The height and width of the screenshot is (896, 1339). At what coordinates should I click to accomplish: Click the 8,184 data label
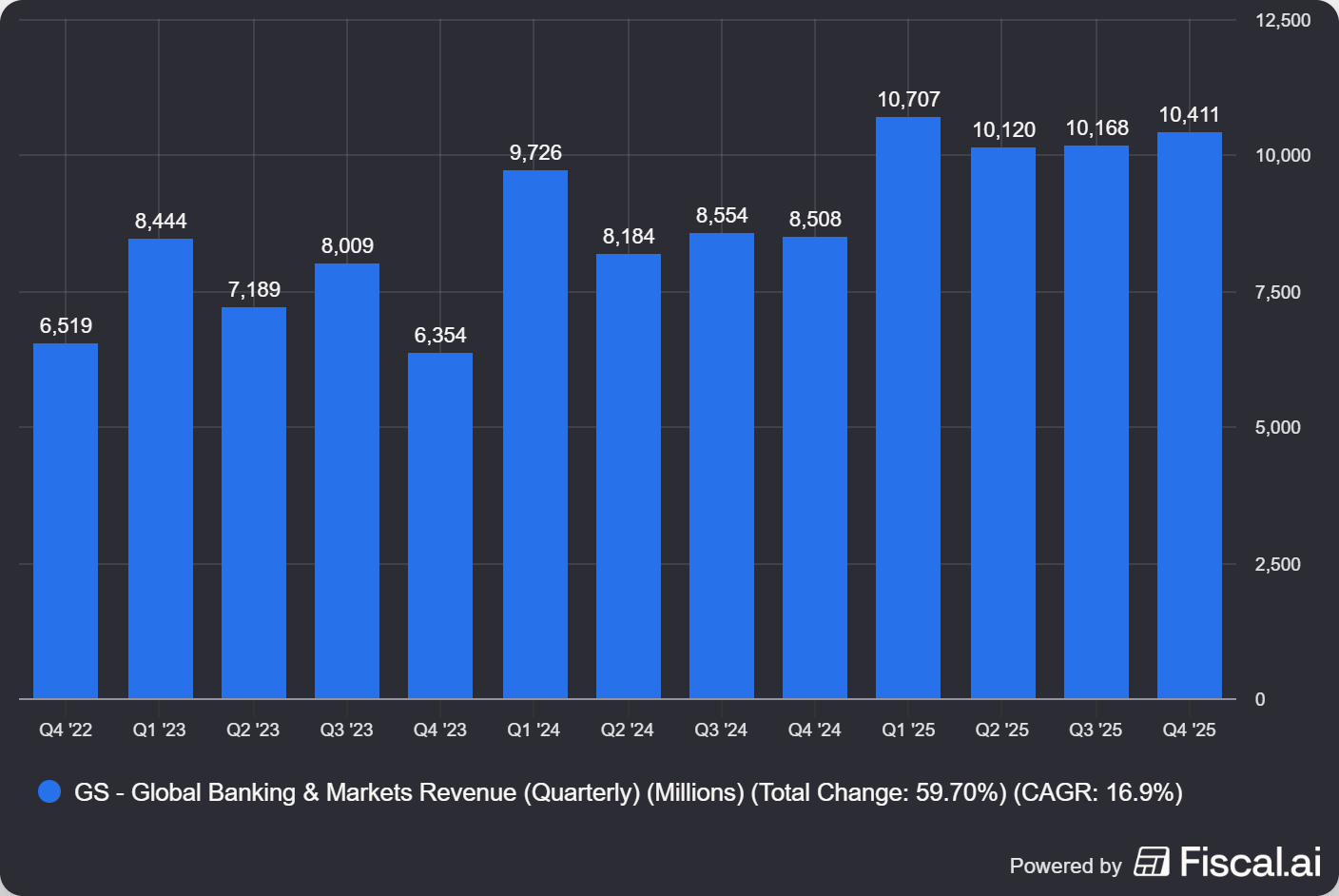click(629, 237)
